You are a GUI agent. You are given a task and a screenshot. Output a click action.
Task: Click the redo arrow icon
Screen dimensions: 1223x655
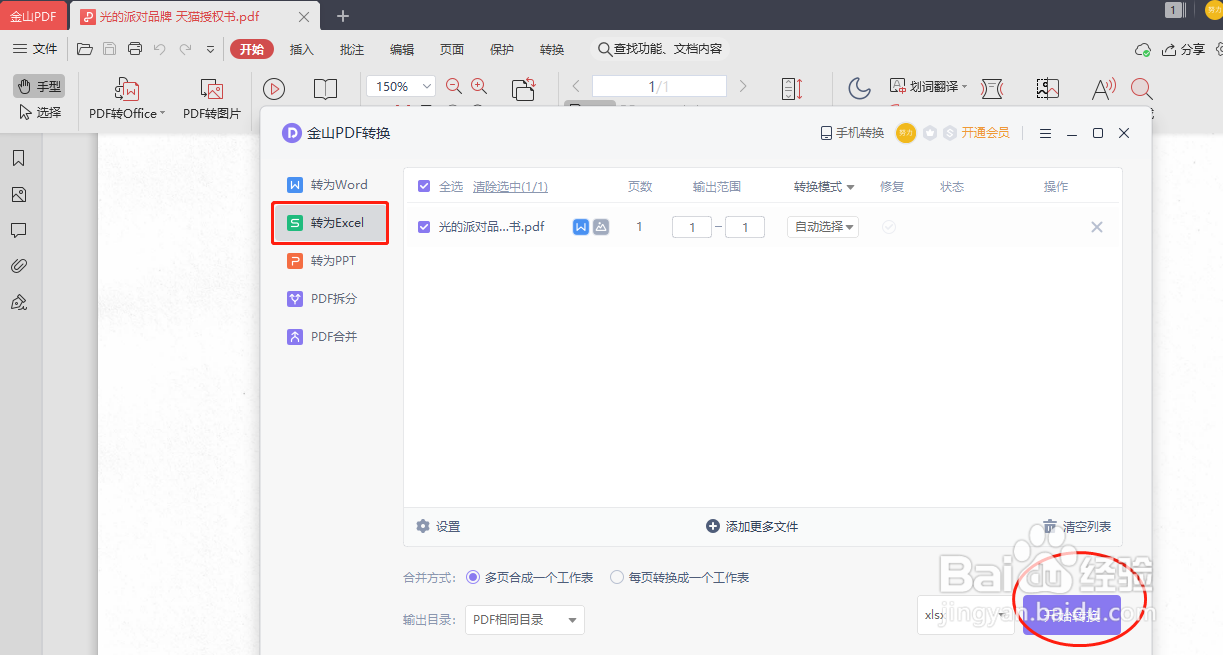[x=185, y=49]
